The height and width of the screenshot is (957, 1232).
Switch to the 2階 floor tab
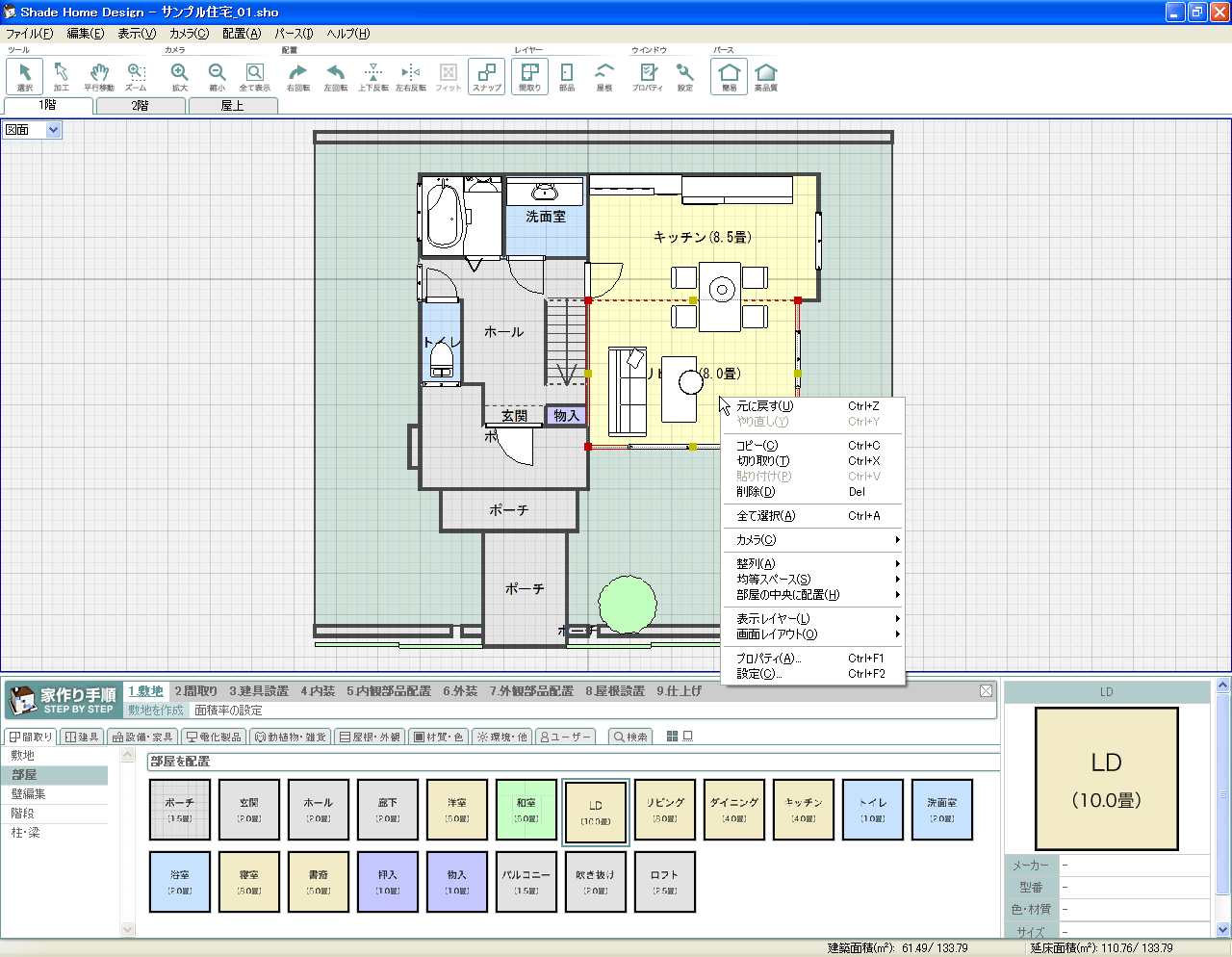(141, 106)
